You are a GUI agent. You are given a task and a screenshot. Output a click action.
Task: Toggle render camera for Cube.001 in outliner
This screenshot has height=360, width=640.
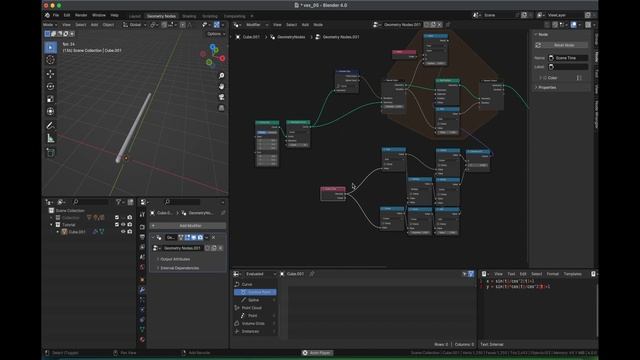click(130, 231)
